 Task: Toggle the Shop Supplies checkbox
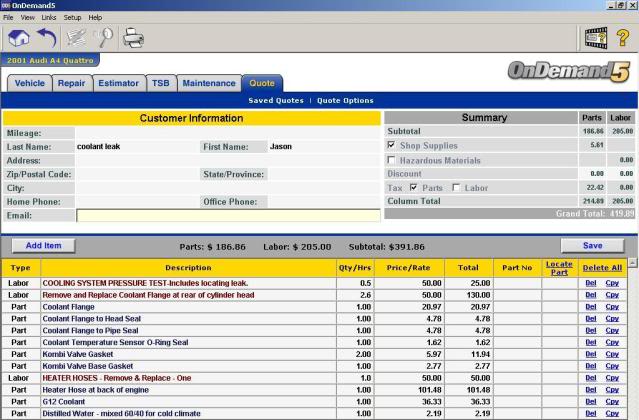(x=391, y=145)
